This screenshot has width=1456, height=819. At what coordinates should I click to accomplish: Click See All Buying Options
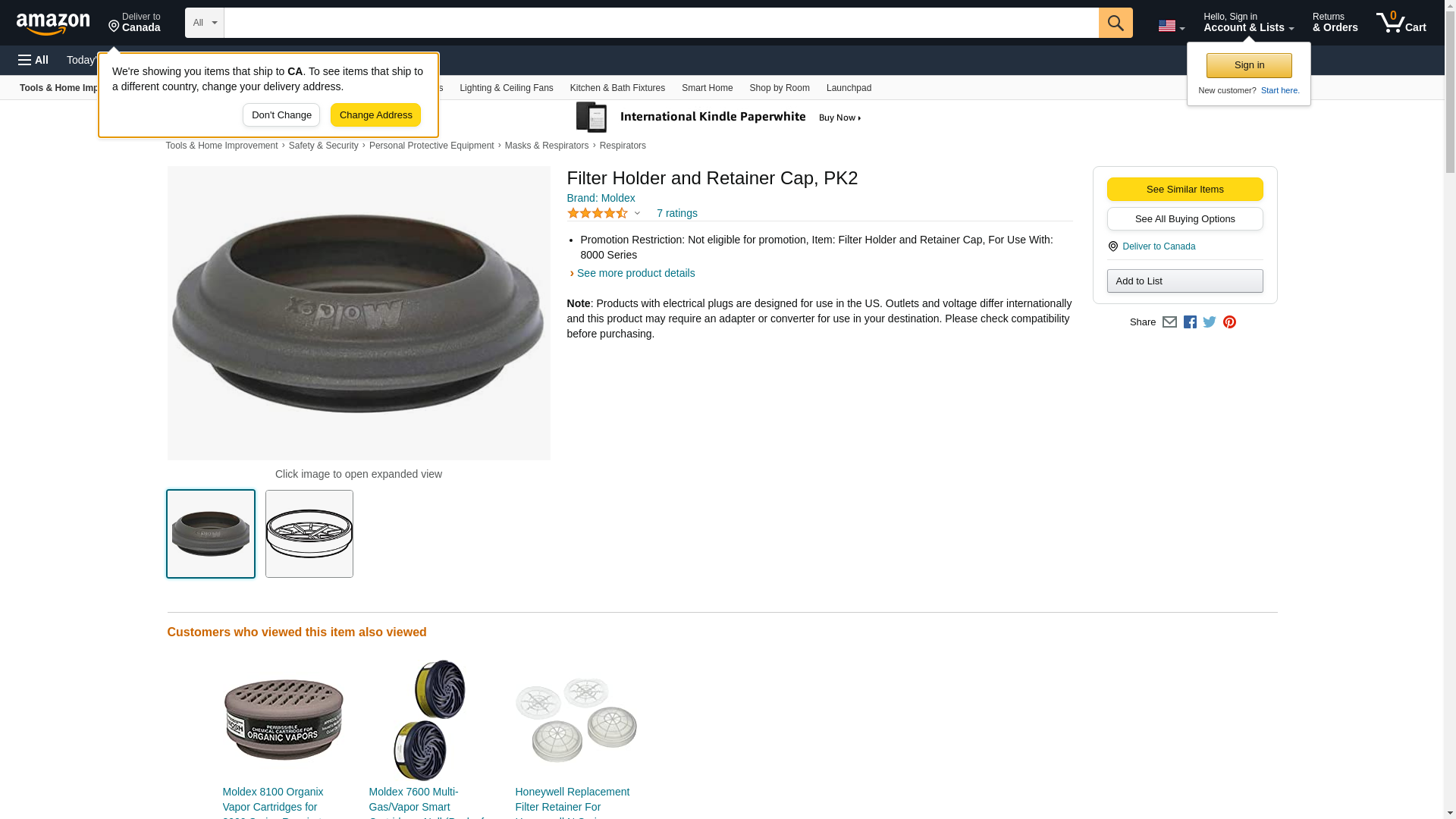pyautogui.click(x=1185, y=219)
